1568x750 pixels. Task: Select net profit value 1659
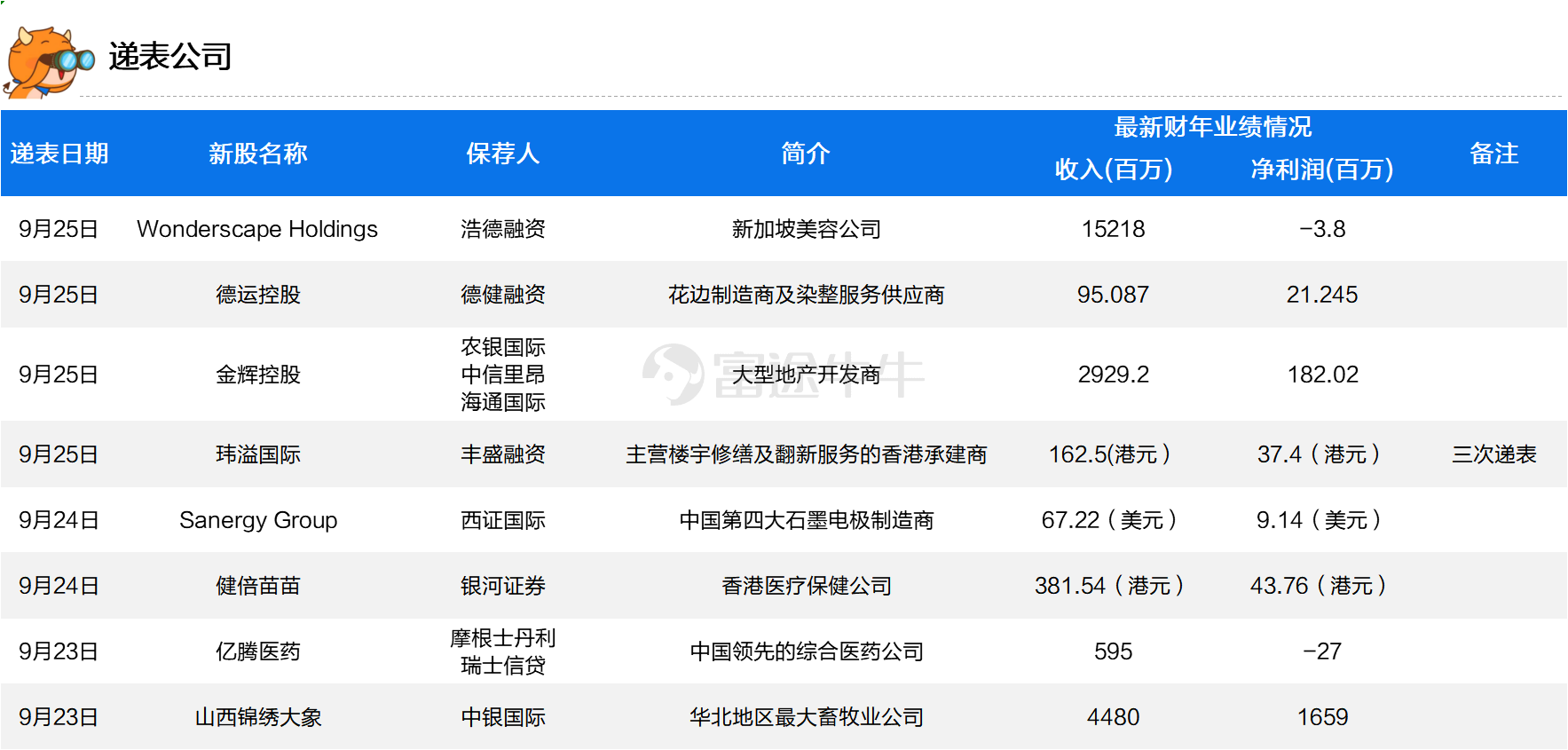[1322, 717]
